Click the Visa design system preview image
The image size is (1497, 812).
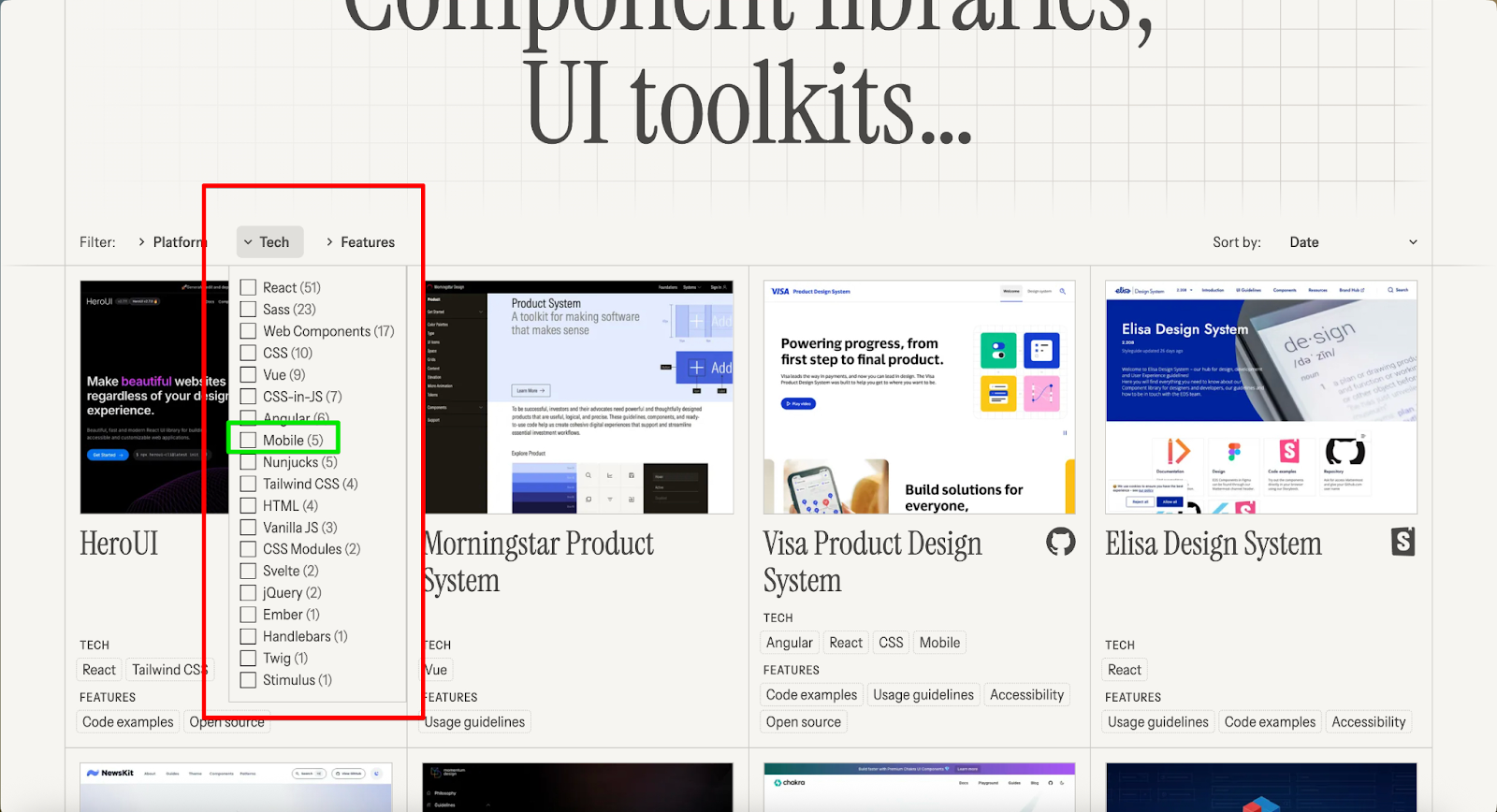coord(920,397)
